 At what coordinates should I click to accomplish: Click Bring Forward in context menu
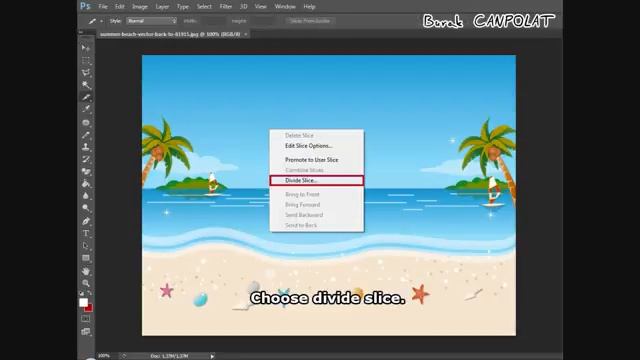(x=317, y=204)
